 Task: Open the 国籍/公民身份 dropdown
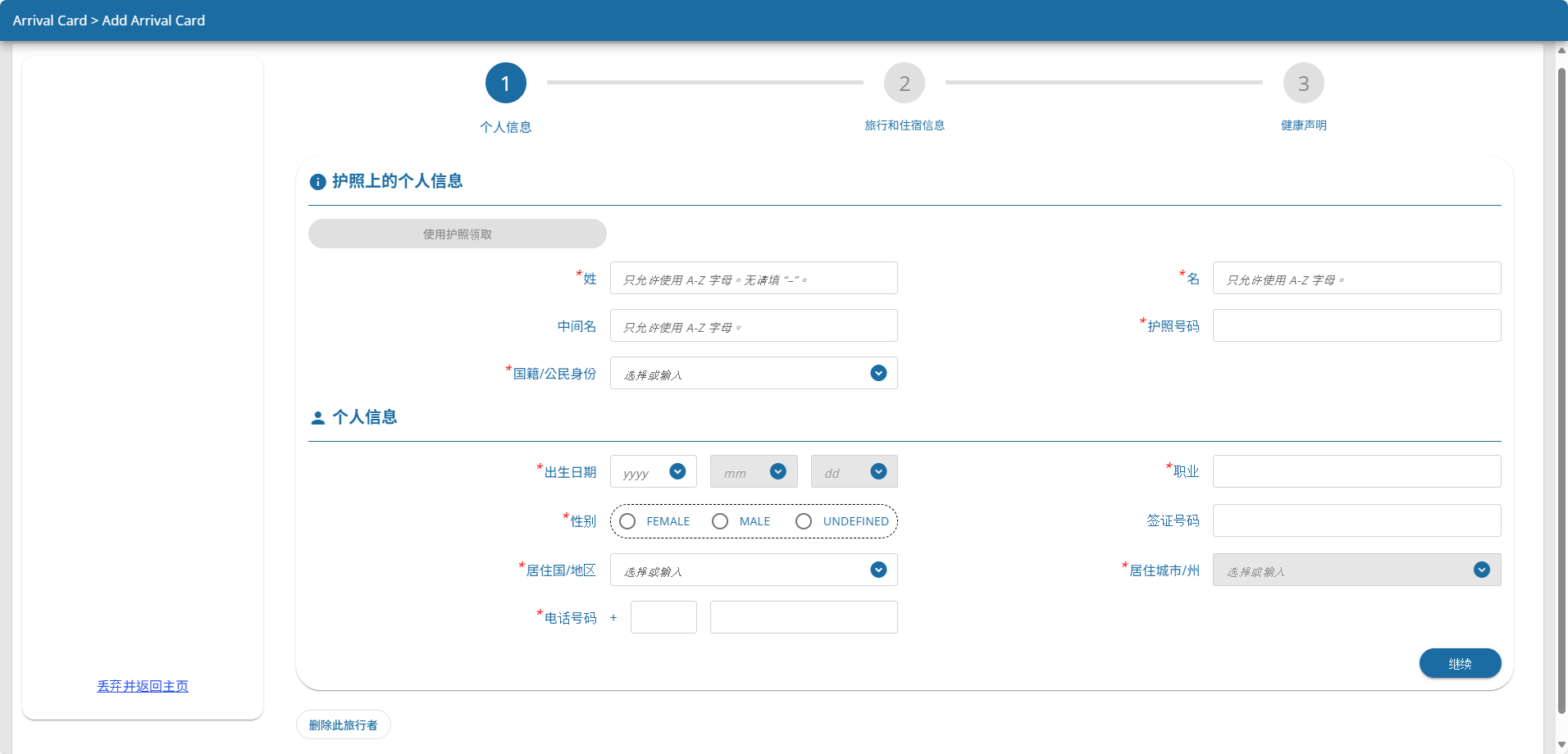click(x=878, y=374)
